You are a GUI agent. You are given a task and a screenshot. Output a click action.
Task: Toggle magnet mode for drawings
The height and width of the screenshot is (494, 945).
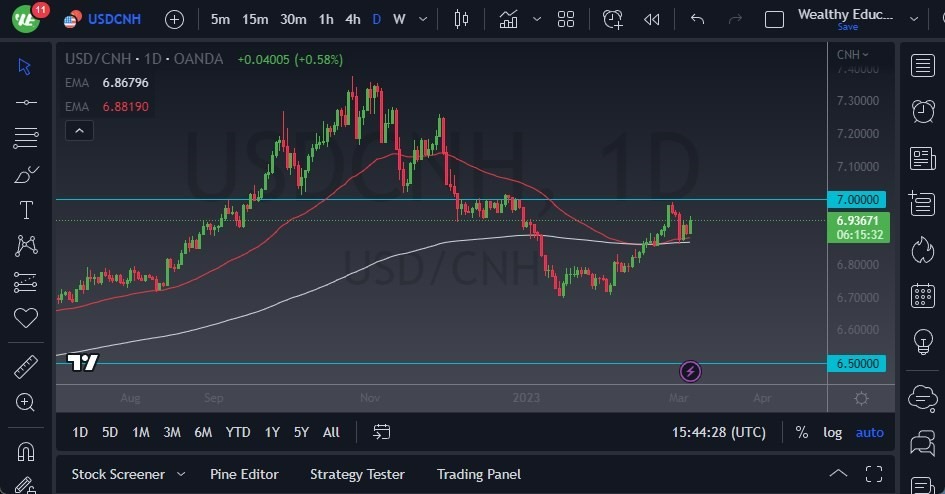[x=25, y=451]
